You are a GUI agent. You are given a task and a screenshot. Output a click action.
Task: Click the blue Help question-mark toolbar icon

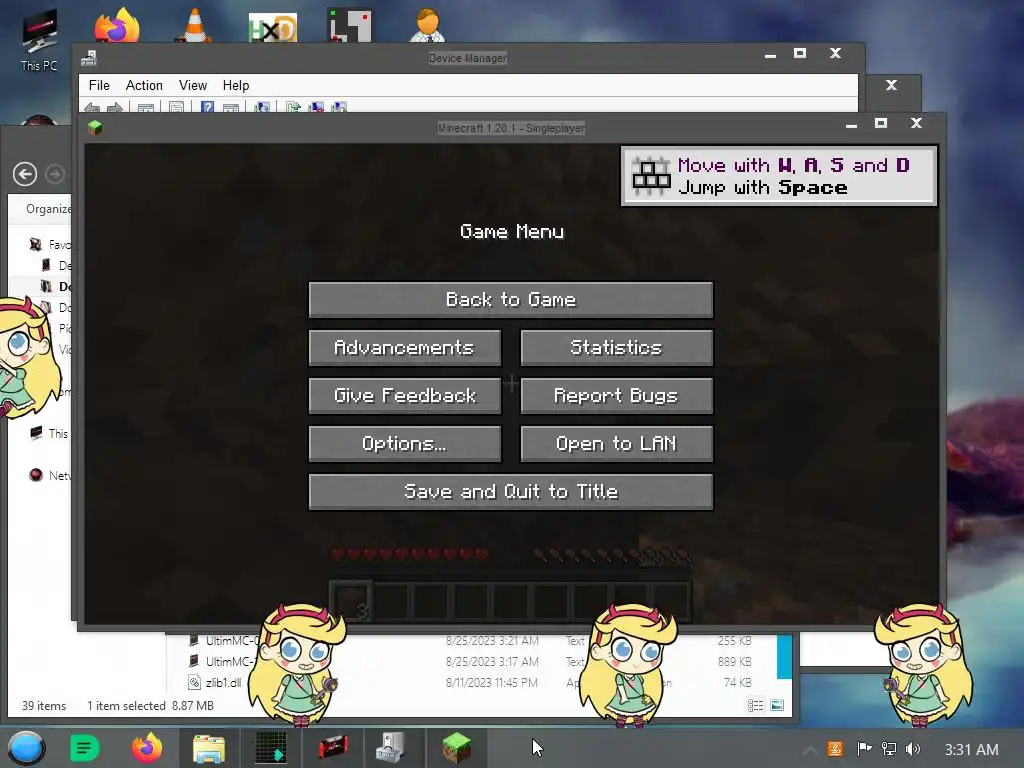point(207,107)
